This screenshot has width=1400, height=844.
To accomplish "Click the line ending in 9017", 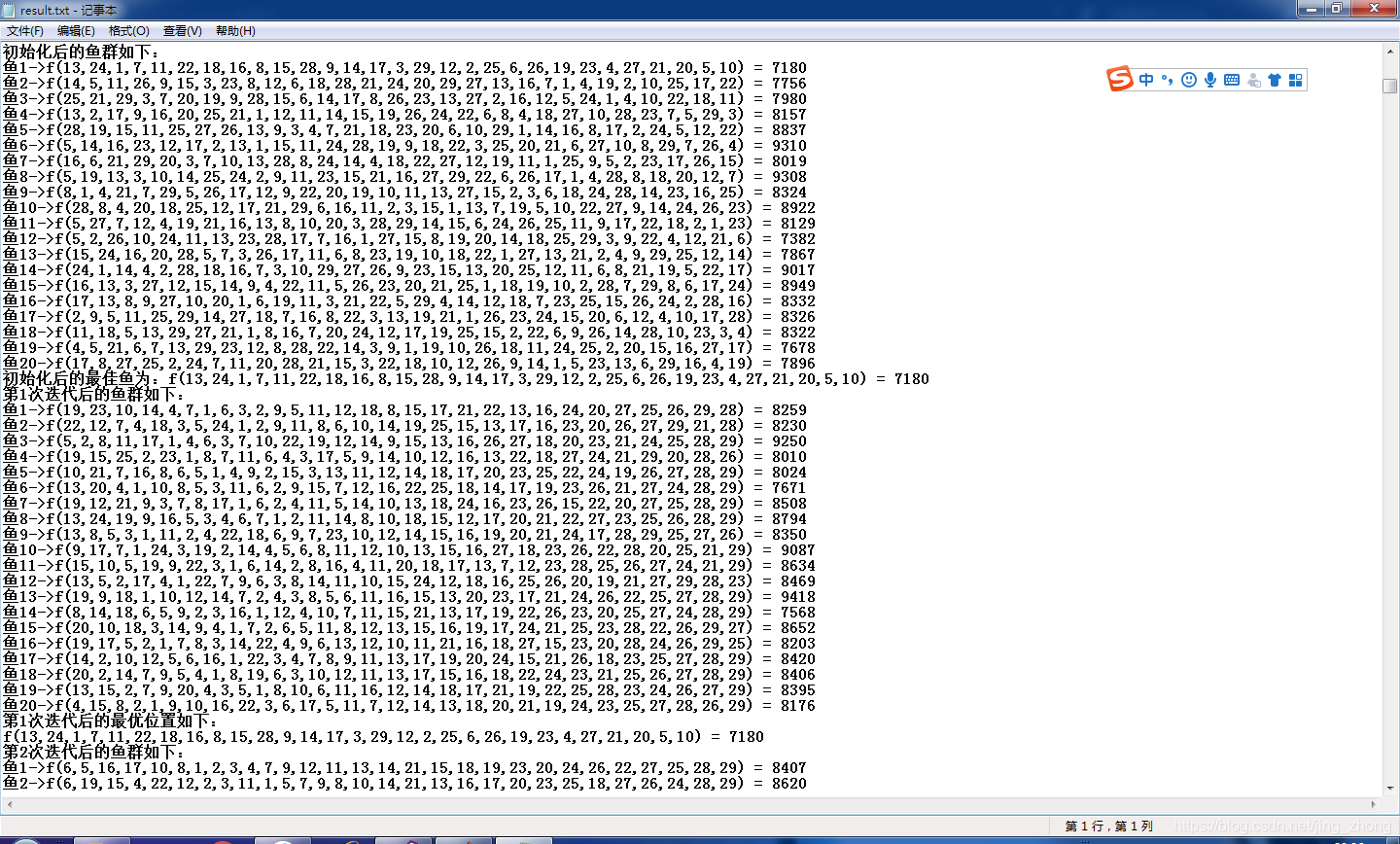I will tap(409, 270).
